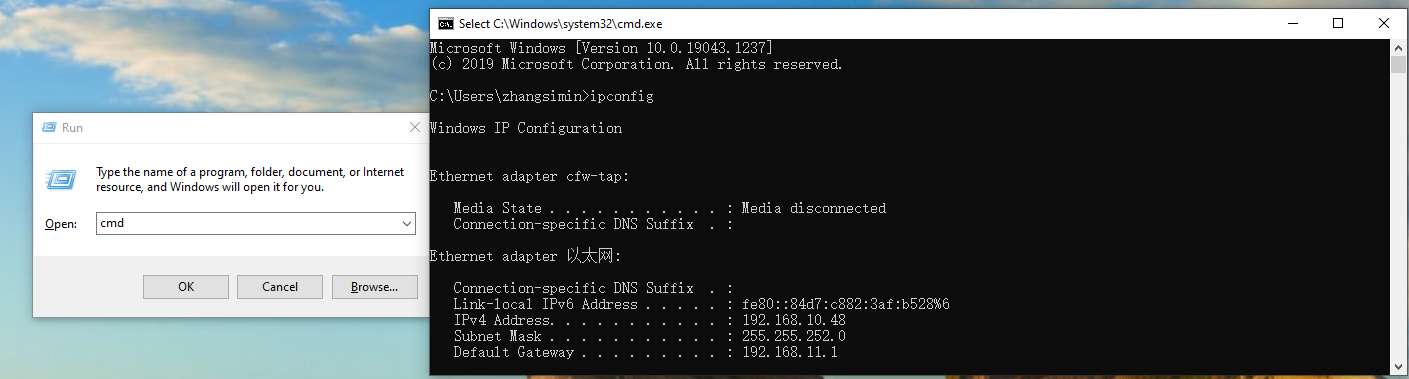Click the typed ipconfig command text
The width and height of the screenshot is (1409, 379).
pyautogui.click(x=621, y=96)
